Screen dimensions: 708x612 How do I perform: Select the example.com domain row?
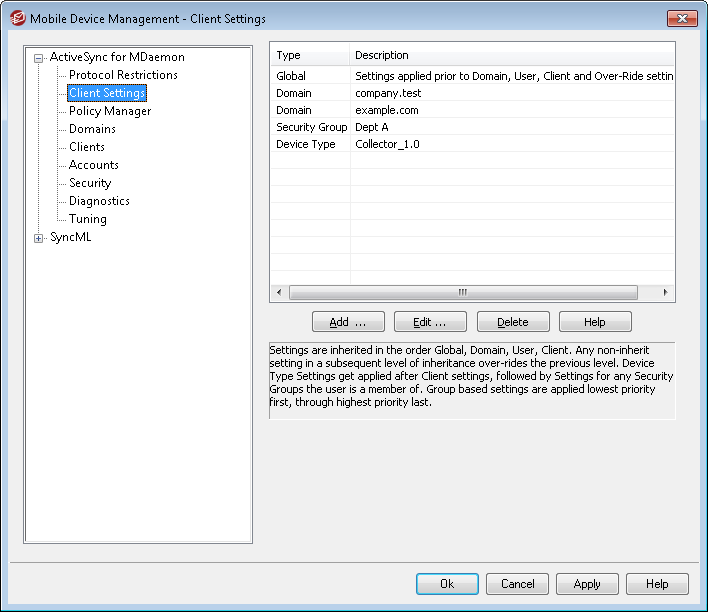tap(472, 110)
